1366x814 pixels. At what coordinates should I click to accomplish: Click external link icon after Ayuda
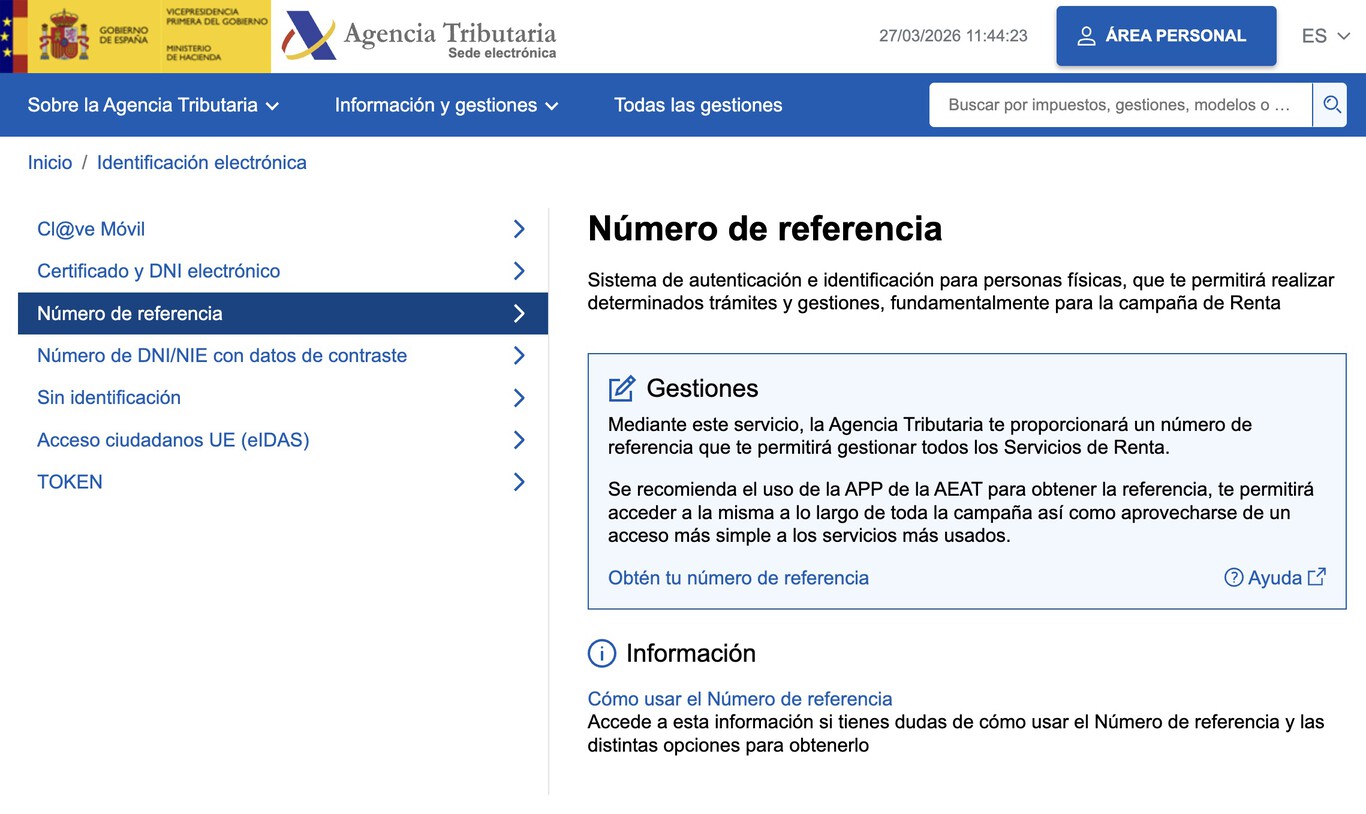[x=1317, y=576]
